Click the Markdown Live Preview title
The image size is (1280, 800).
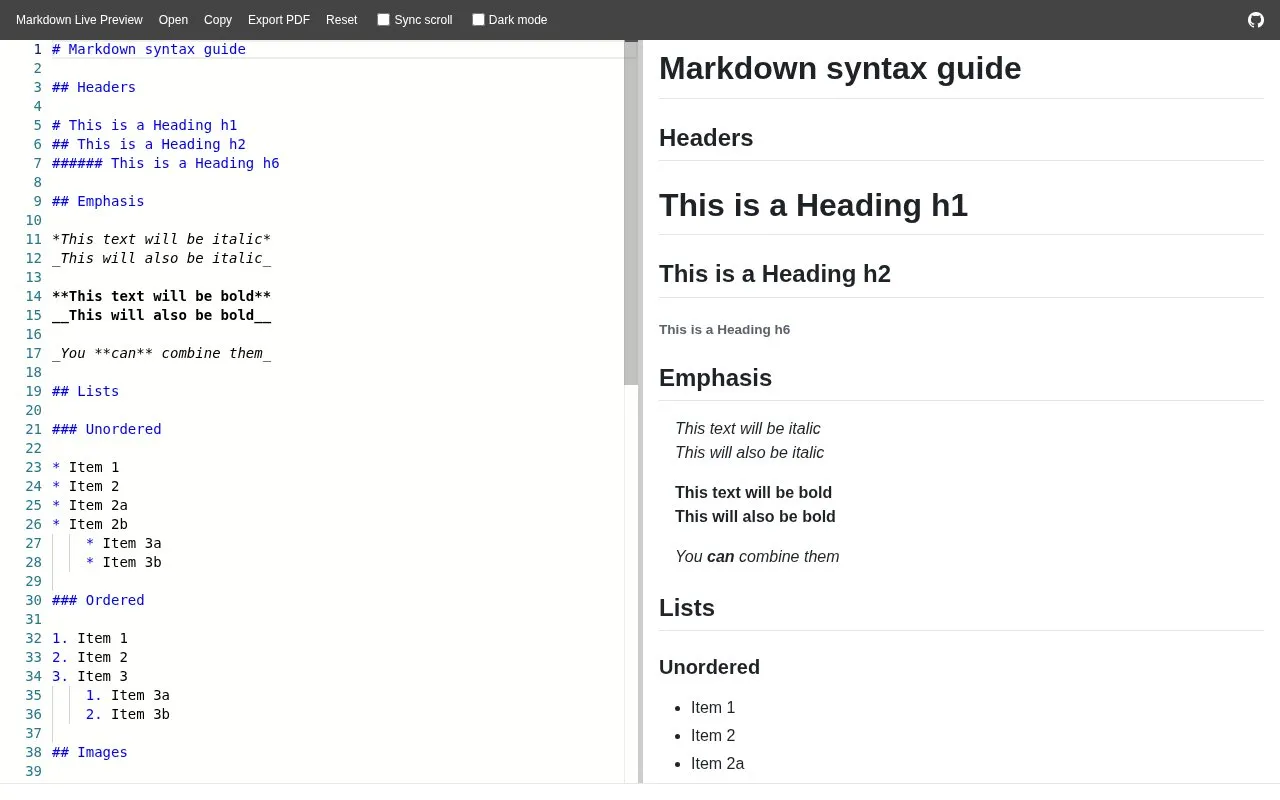click(79, 20)
